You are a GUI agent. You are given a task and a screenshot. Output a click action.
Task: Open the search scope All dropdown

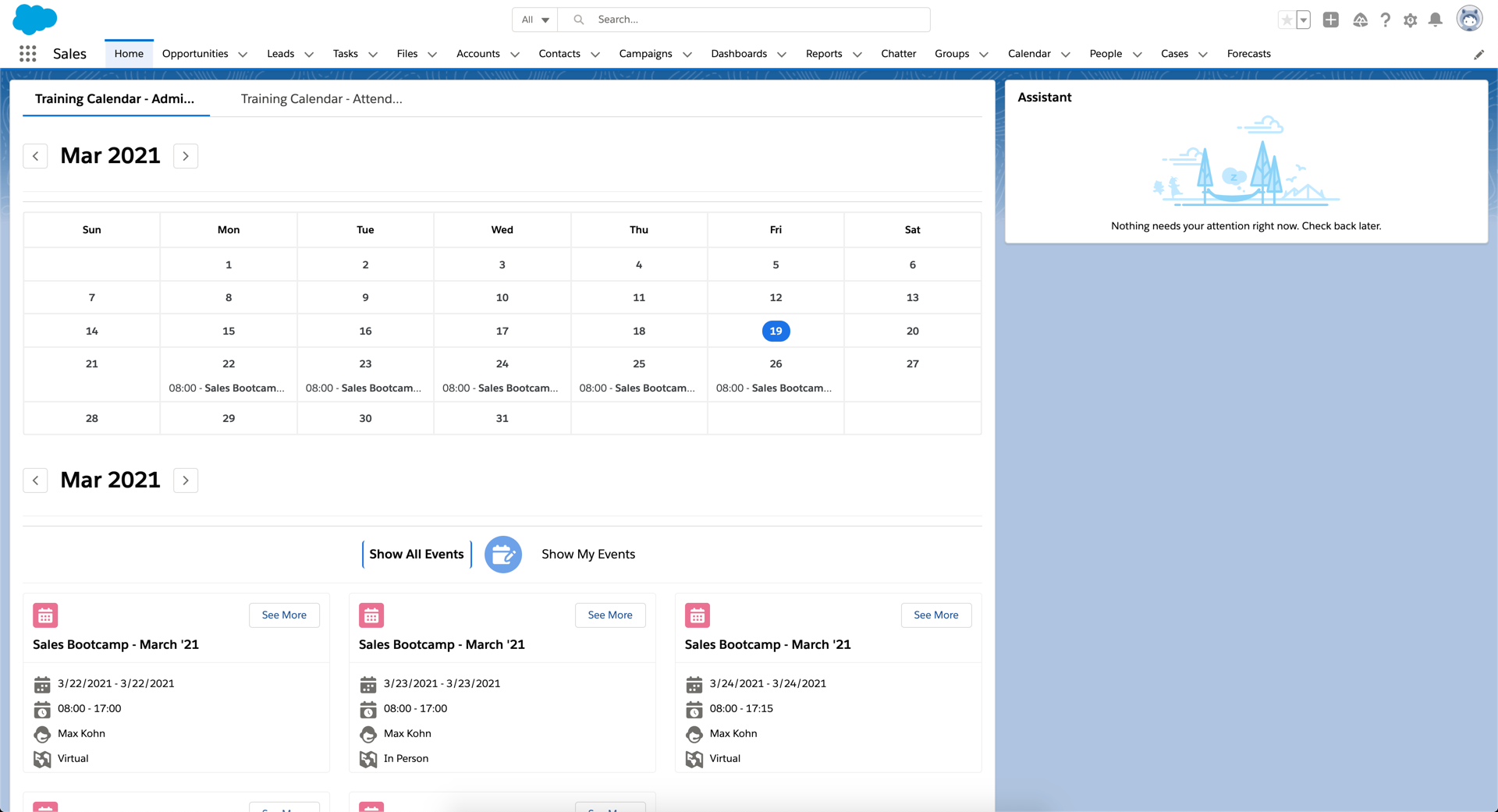tap(535, 20)
